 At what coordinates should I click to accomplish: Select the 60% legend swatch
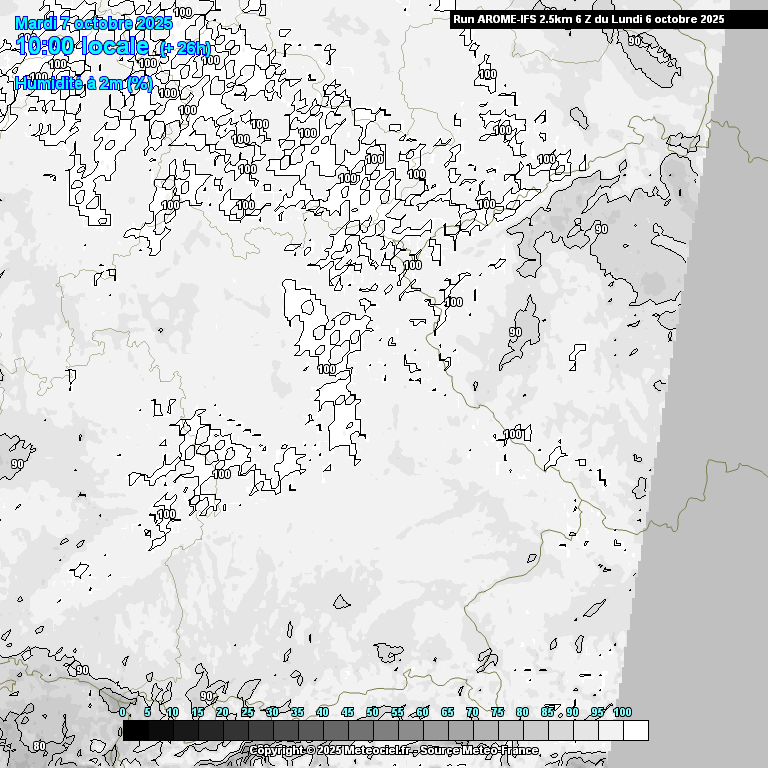(435, 731)
